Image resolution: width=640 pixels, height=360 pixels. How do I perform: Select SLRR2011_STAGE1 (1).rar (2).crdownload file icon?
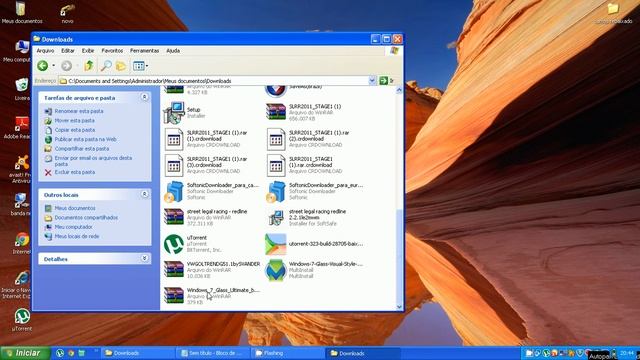(x=276, y=139)
